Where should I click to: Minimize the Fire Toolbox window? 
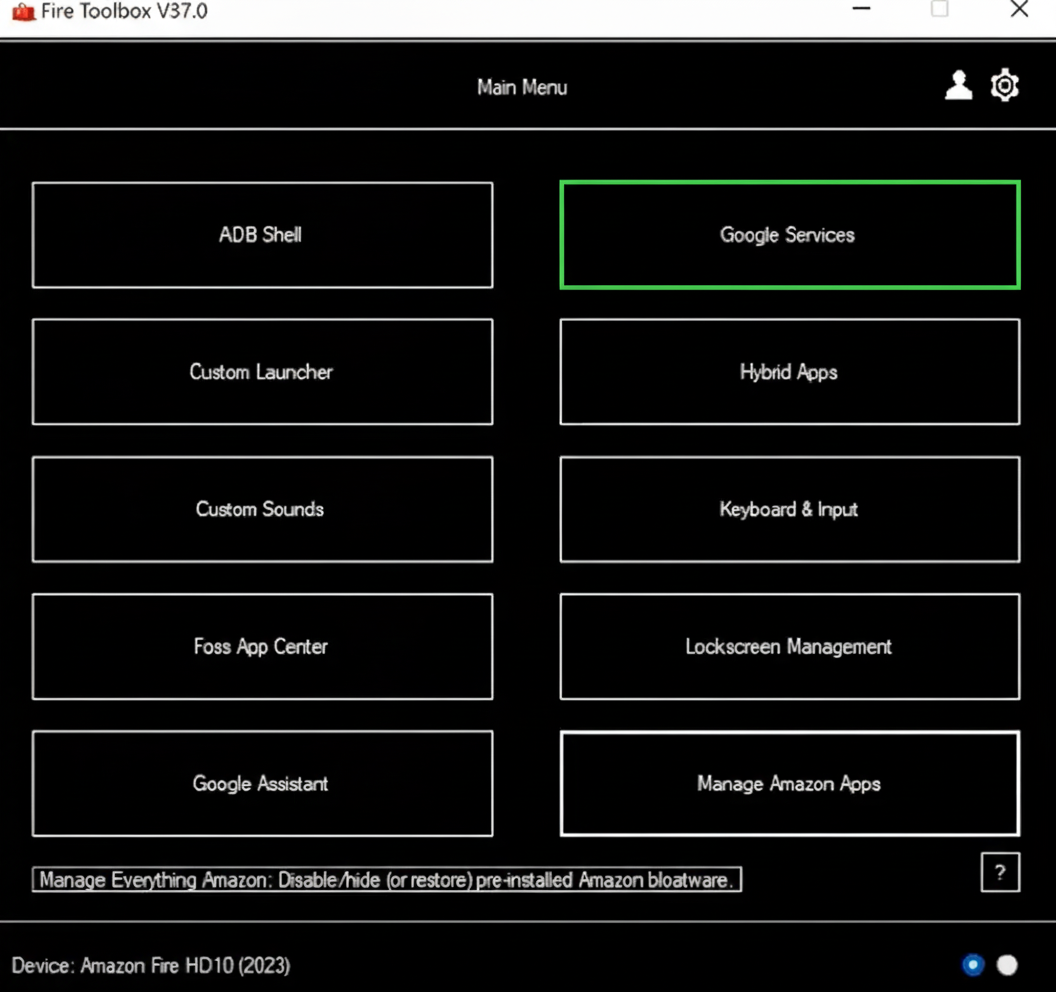[x=861, y=9]
